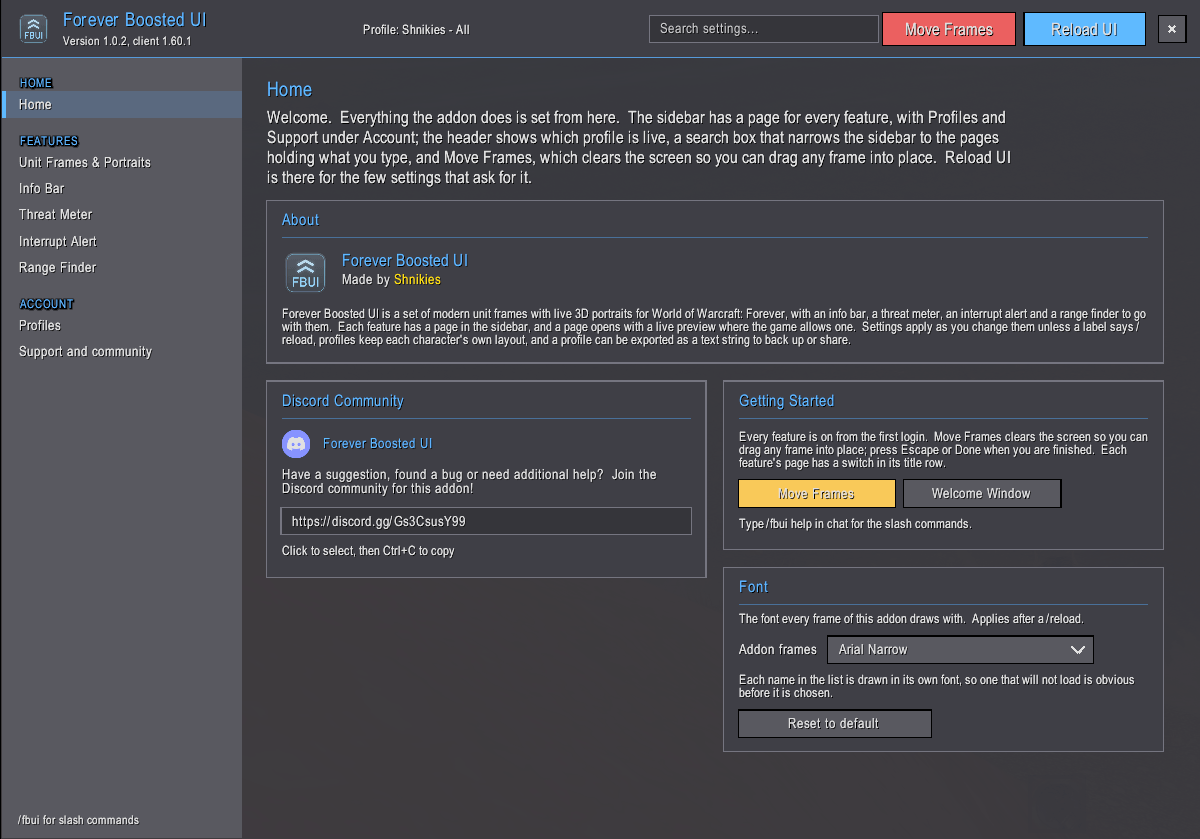Click the 'Forever Boosted UI' header title
The width and height of the screenshot is (1200, 839).
click(135, 20)
